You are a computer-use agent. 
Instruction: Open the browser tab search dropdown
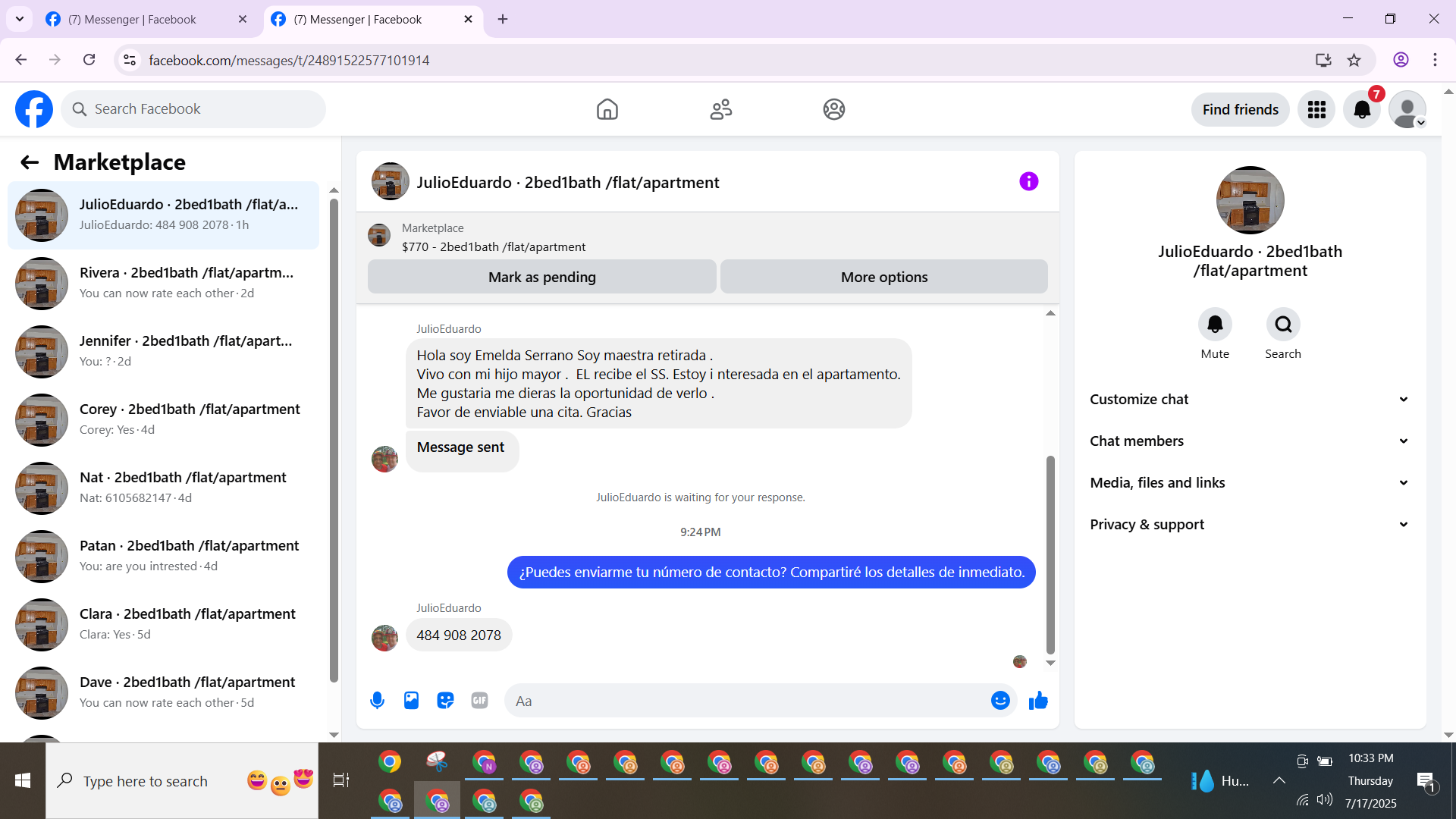click(x=20, y=19)
